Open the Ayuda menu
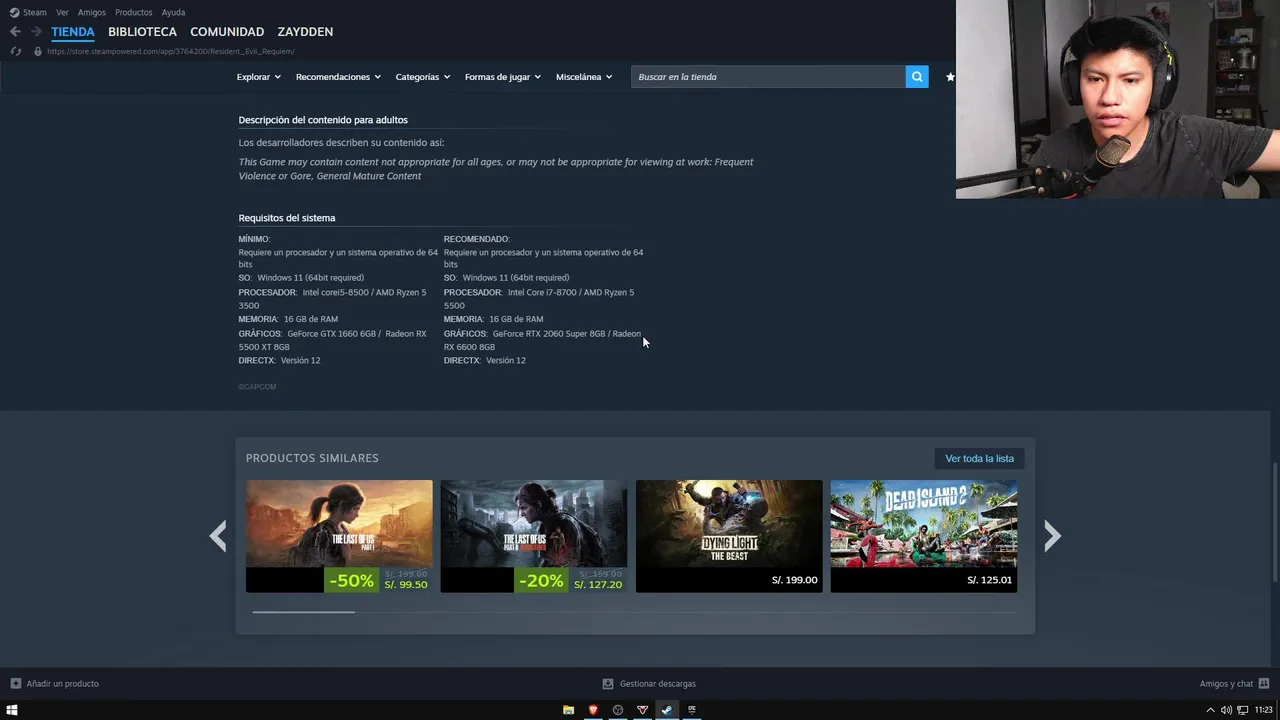Image resolution: width=1280 pixels, height=720 pixels. (x=173, y=12)
